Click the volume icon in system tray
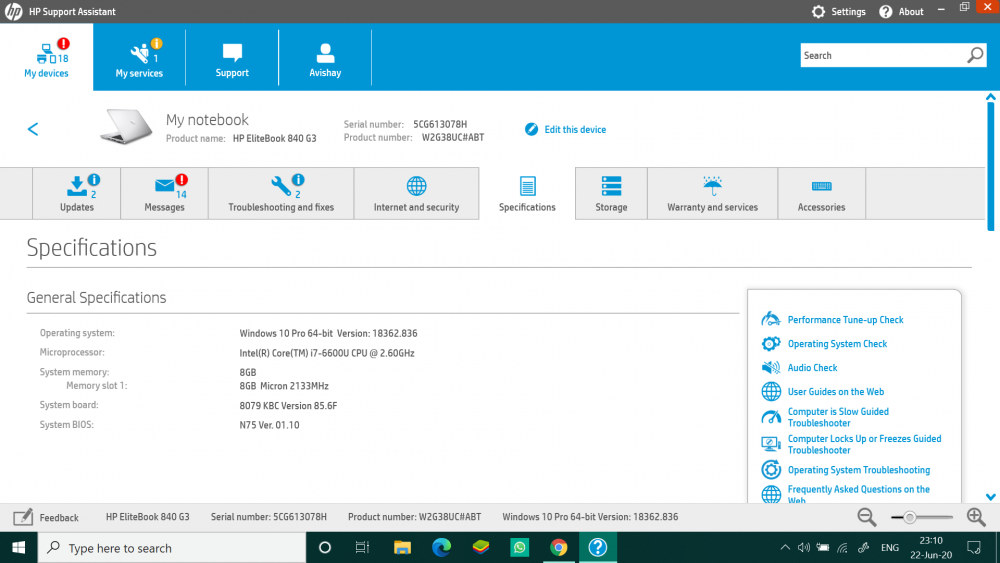The image size is (1000, 563). 804,548
